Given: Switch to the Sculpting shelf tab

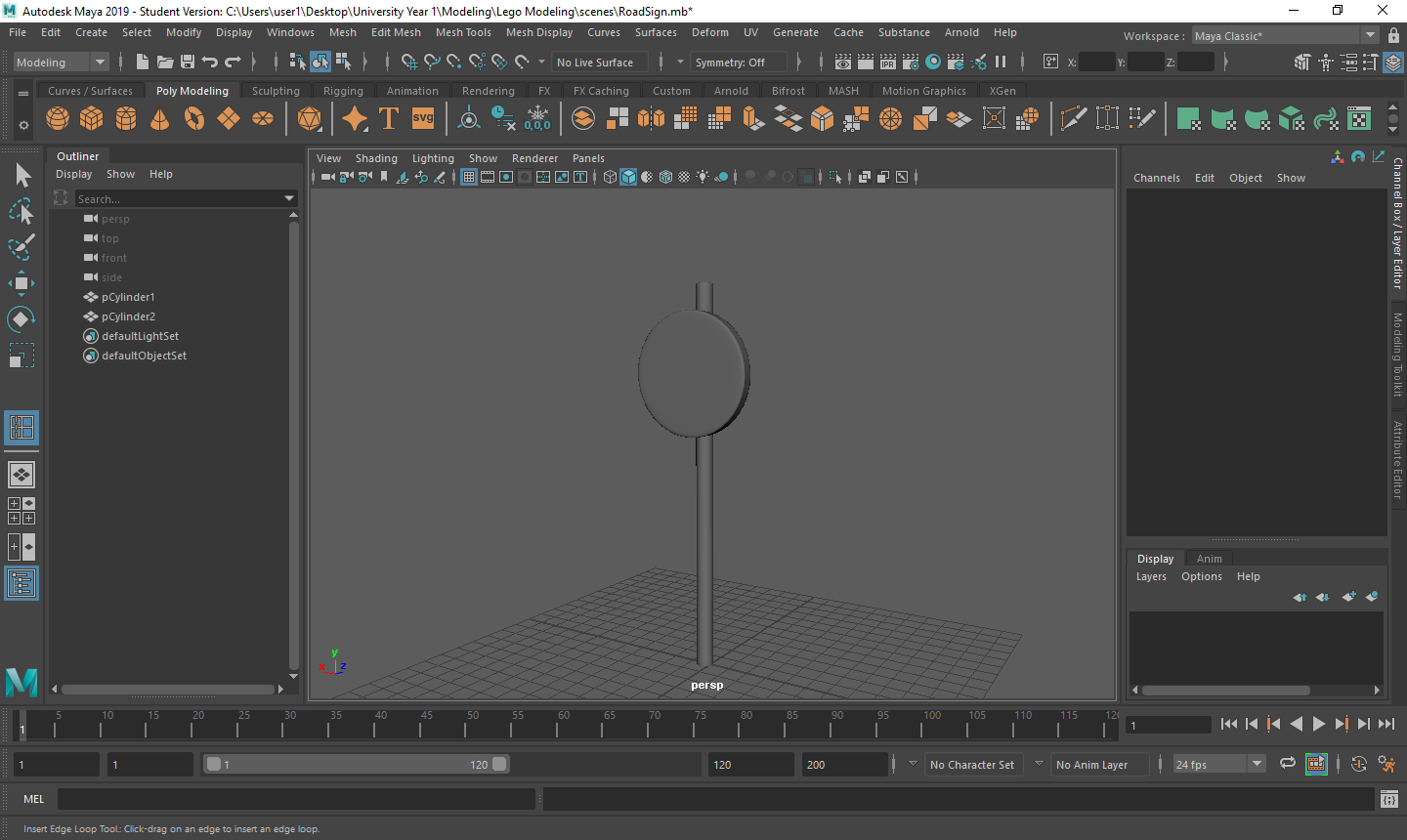Looking at the screenshot, I should tap(276, 91).
